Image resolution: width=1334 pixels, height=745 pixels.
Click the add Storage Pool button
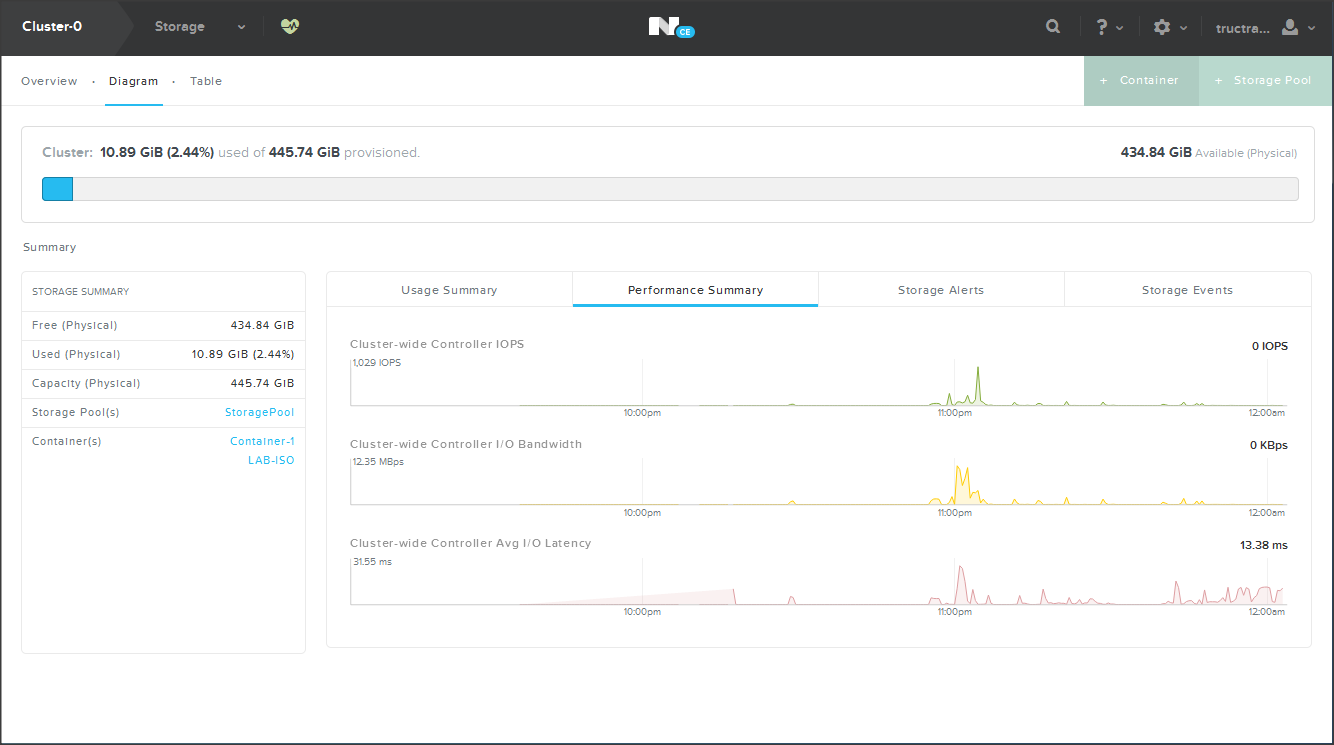1264,80
